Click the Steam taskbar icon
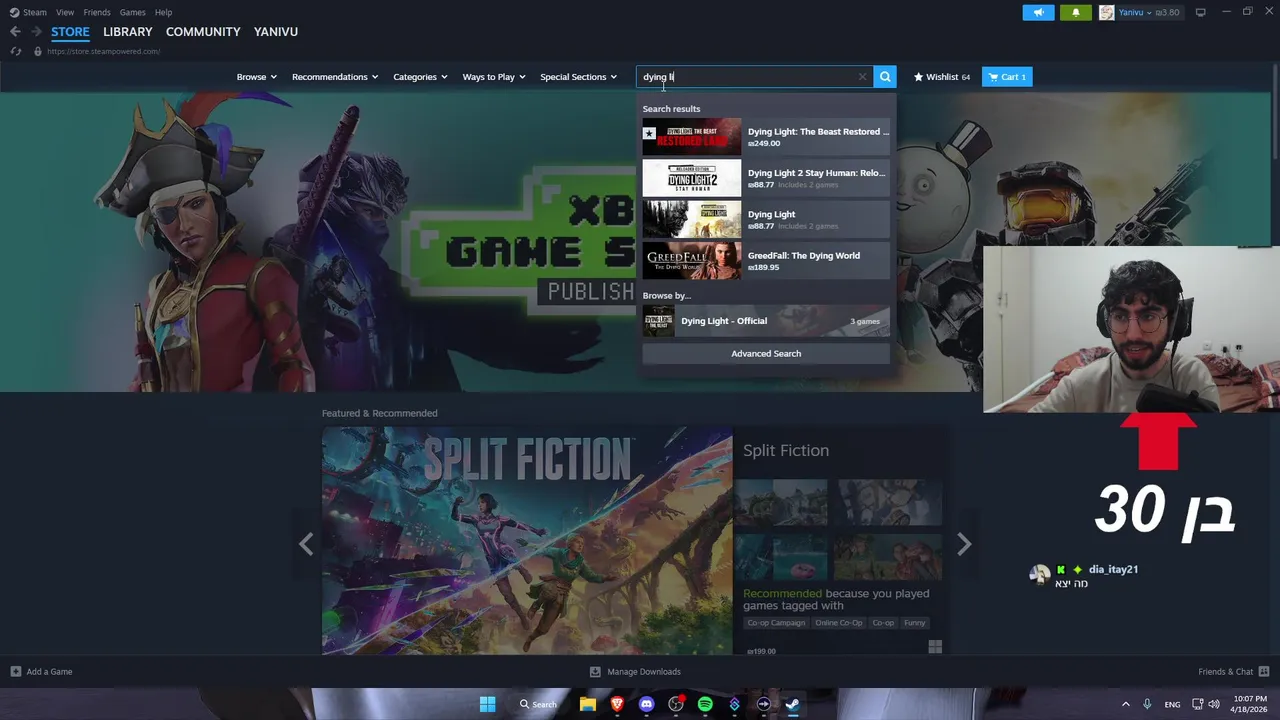 pyautogui.click(x=792, y=704)
